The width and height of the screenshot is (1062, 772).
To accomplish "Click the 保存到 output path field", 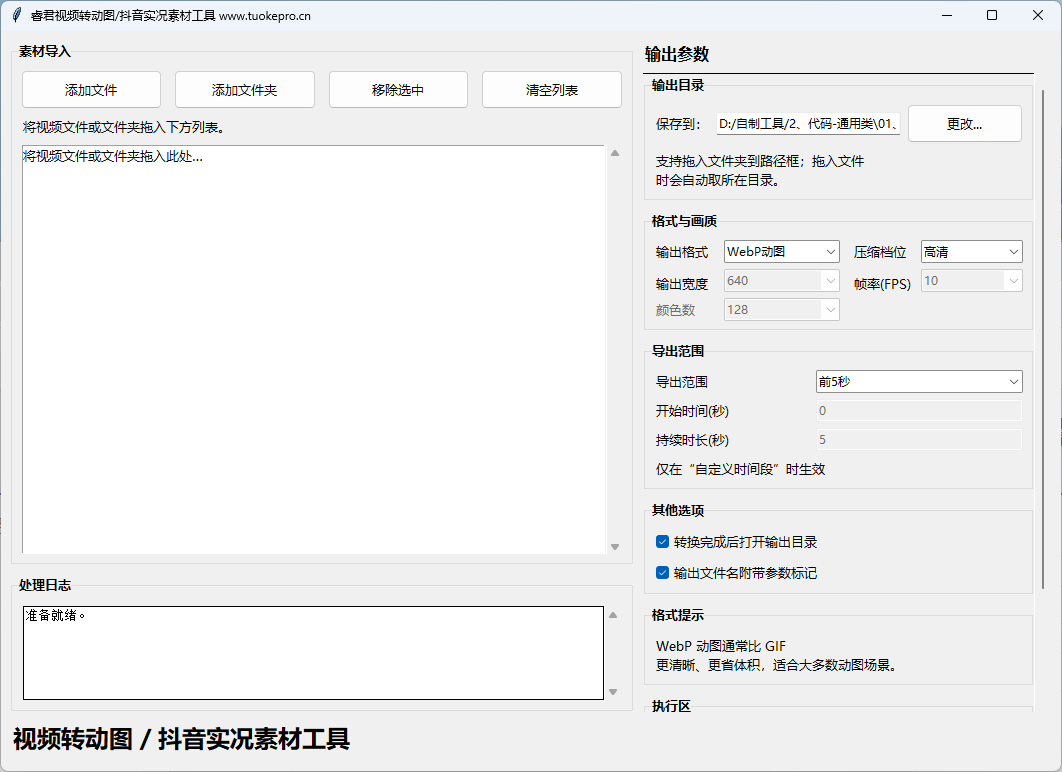I will point(808,124).
